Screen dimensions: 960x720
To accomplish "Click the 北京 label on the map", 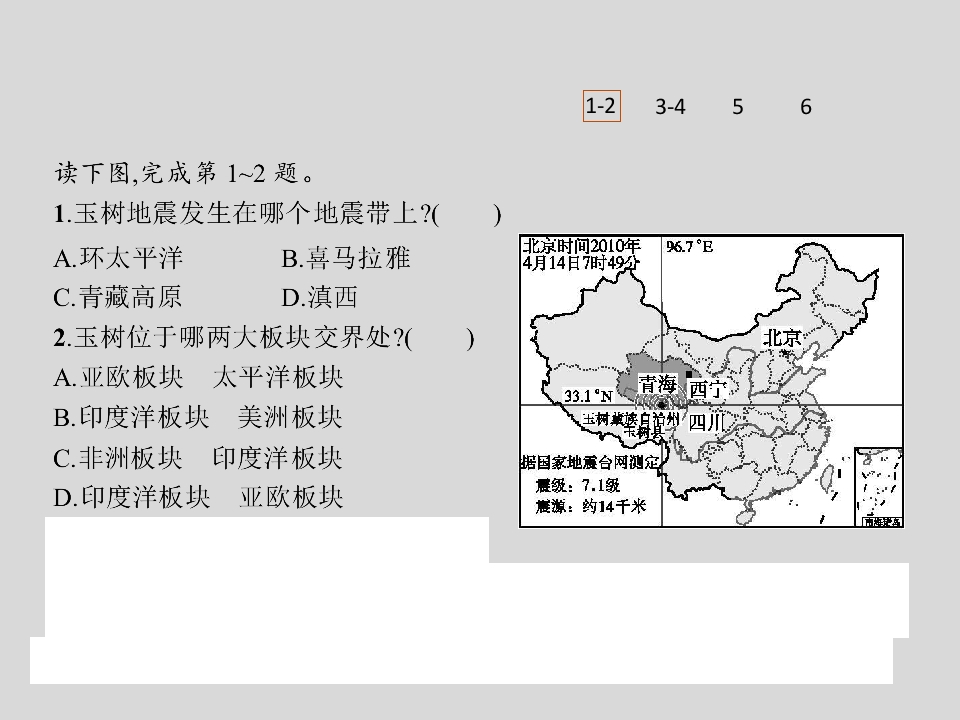I will (782, 337).
